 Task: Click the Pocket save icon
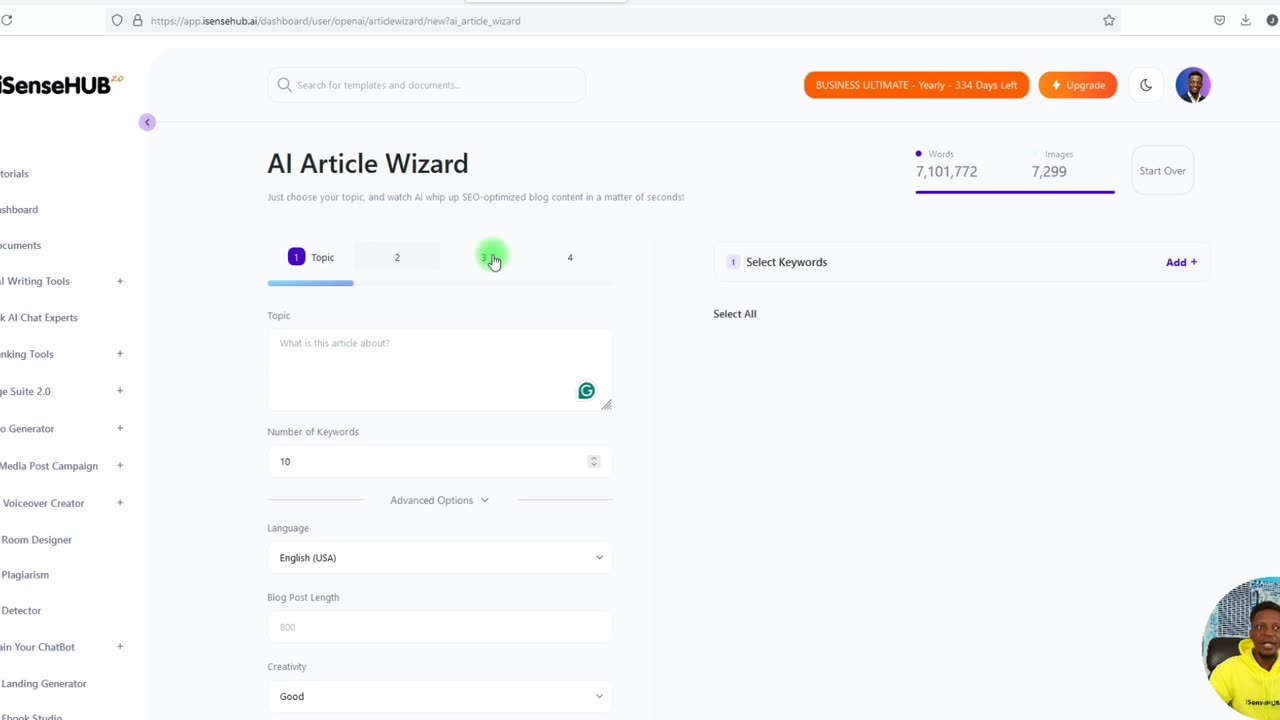1219,20
